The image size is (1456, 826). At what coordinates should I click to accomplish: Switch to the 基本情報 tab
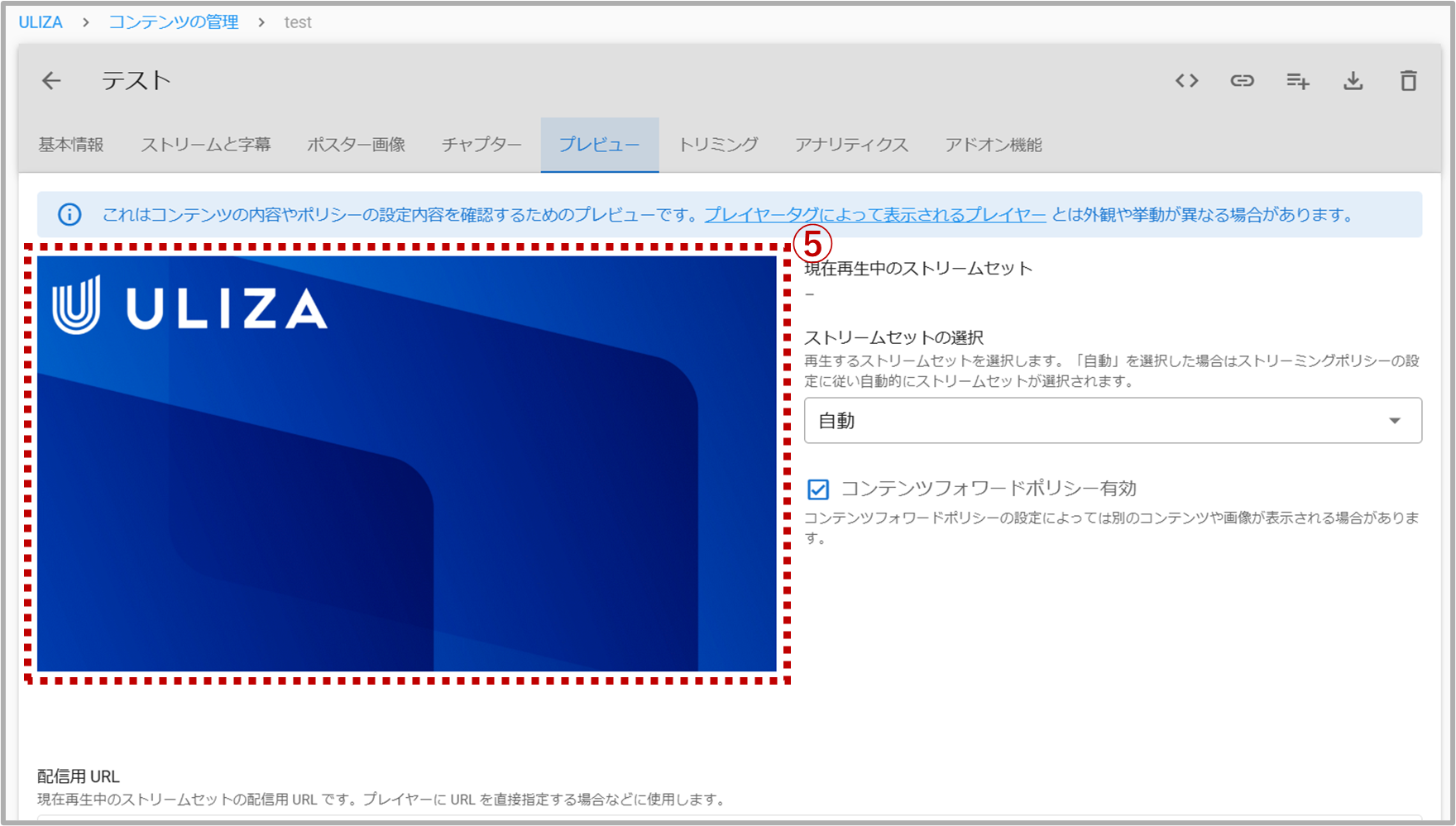[x=71, y=145]
